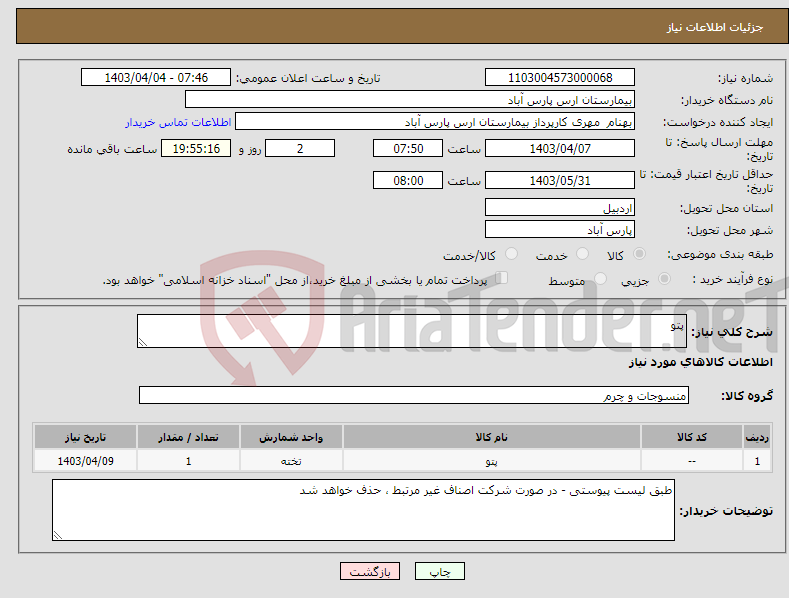Viewport: 789px width, 598px height.
Task: Click the unit cell تخته
Action: point(291,461)
